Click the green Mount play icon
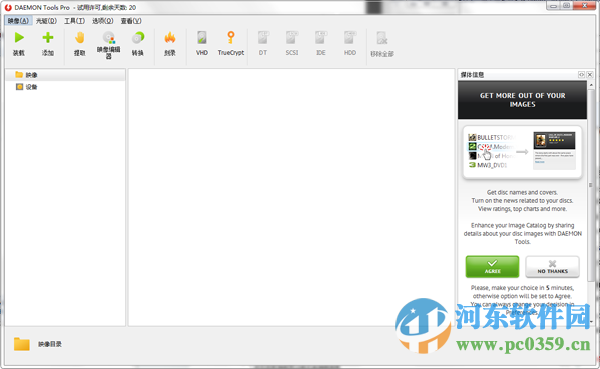Screen dimensions: 600x369 (x=19, y=38)
